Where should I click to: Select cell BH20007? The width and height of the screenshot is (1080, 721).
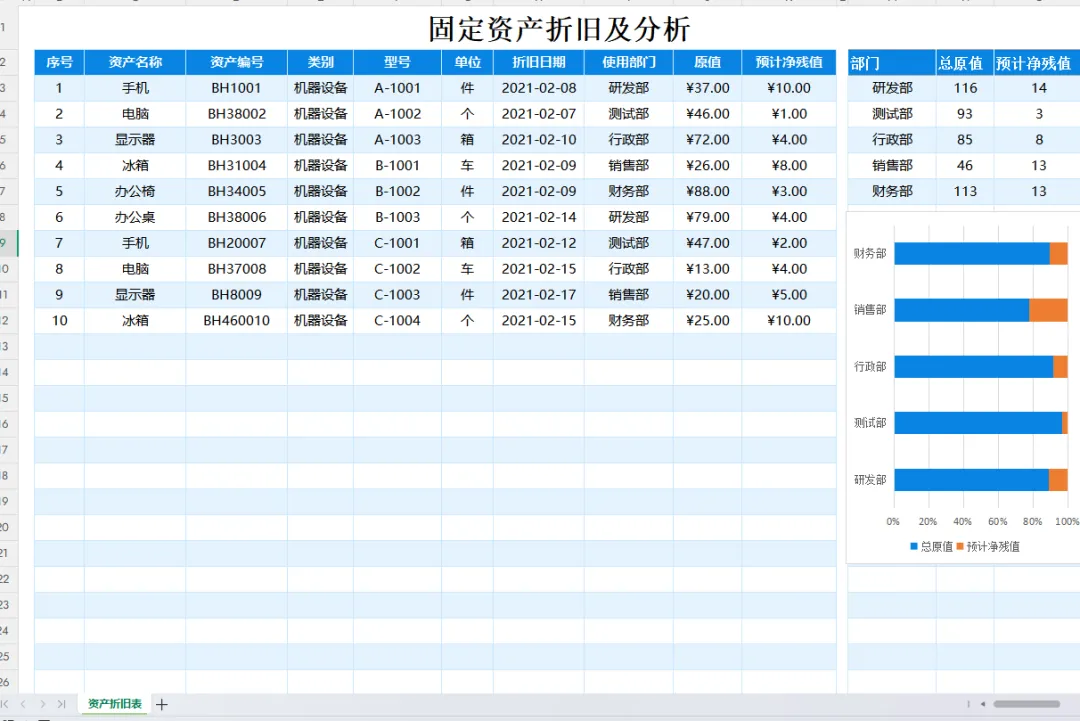click(236, 243)
